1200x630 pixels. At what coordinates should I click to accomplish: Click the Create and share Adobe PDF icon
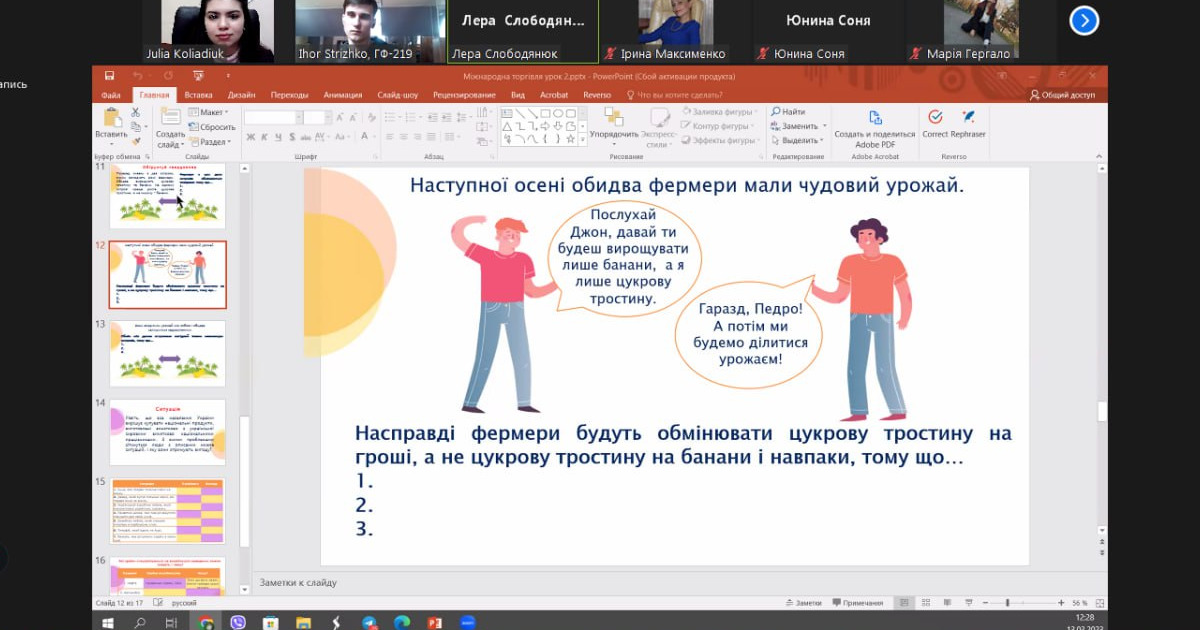click(874, 118)
